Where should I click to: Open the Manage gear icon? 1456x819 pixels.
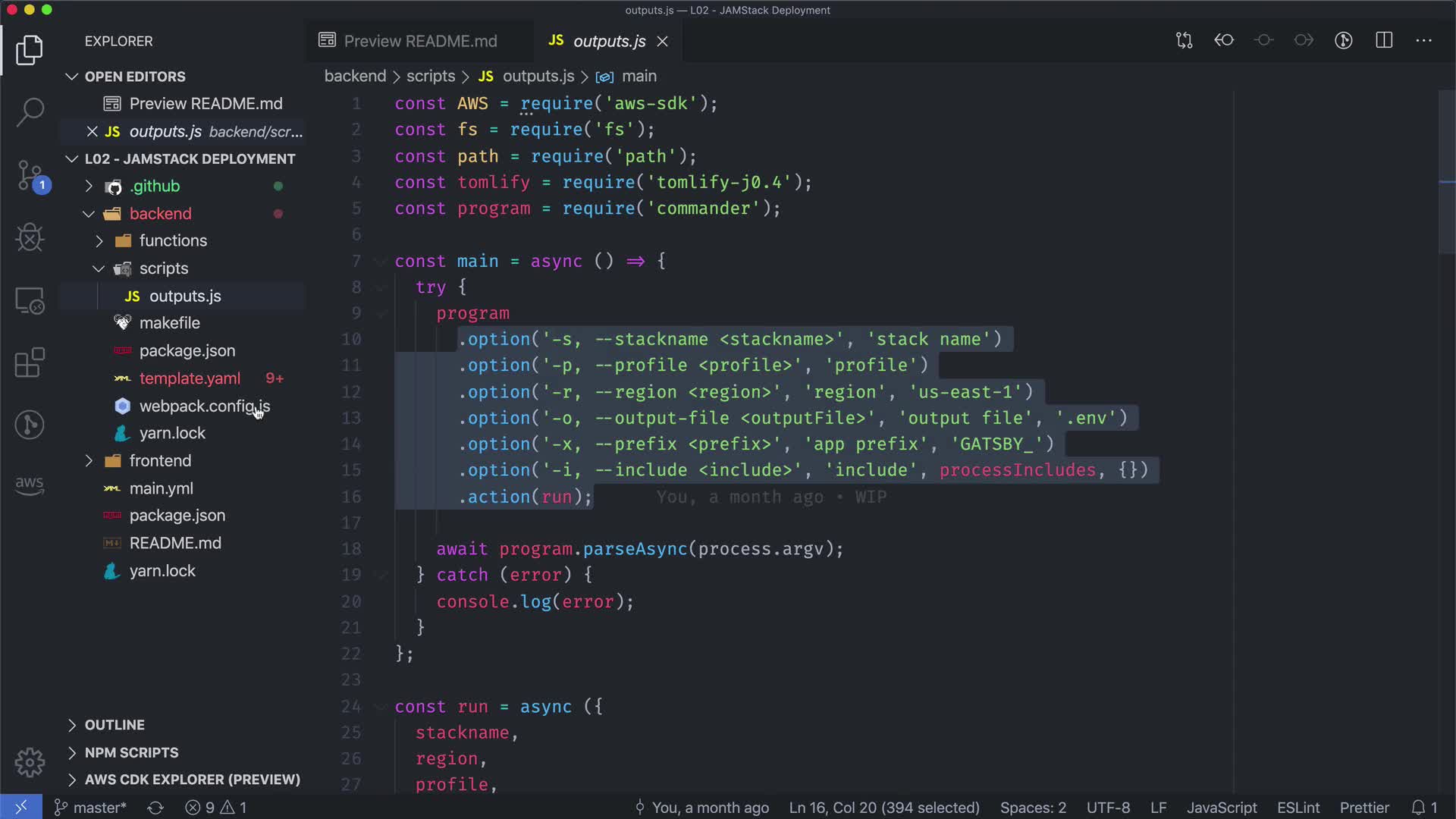click(x=30, y=762)
